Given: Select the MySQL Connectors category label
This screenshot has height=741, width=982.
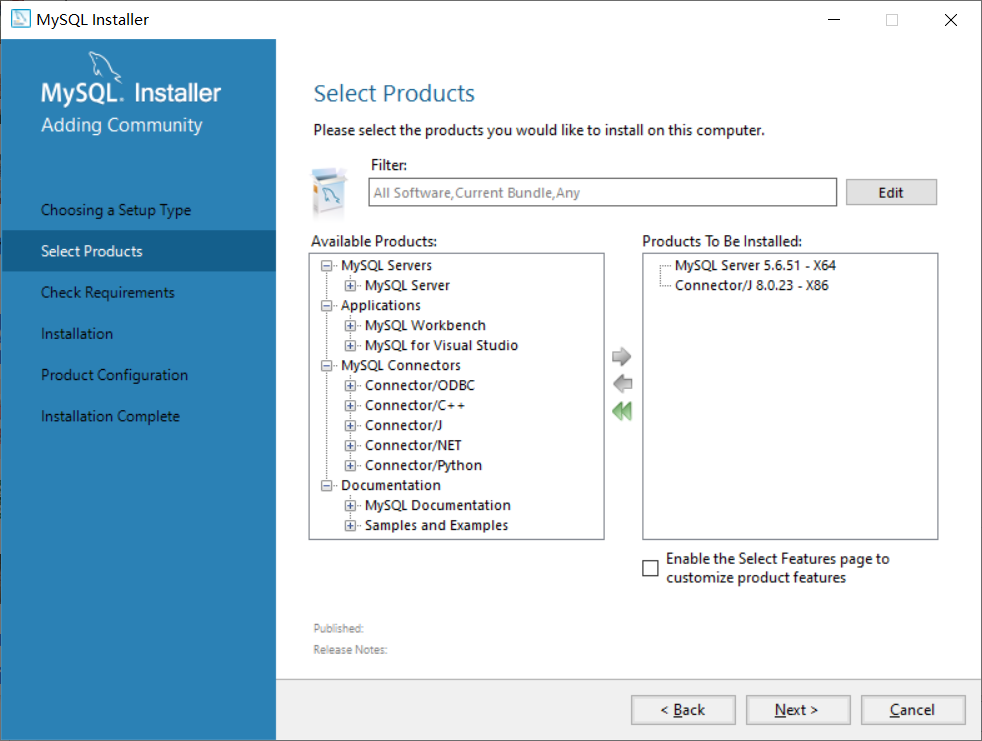Looking at the screenshot, I should point(401,366).
